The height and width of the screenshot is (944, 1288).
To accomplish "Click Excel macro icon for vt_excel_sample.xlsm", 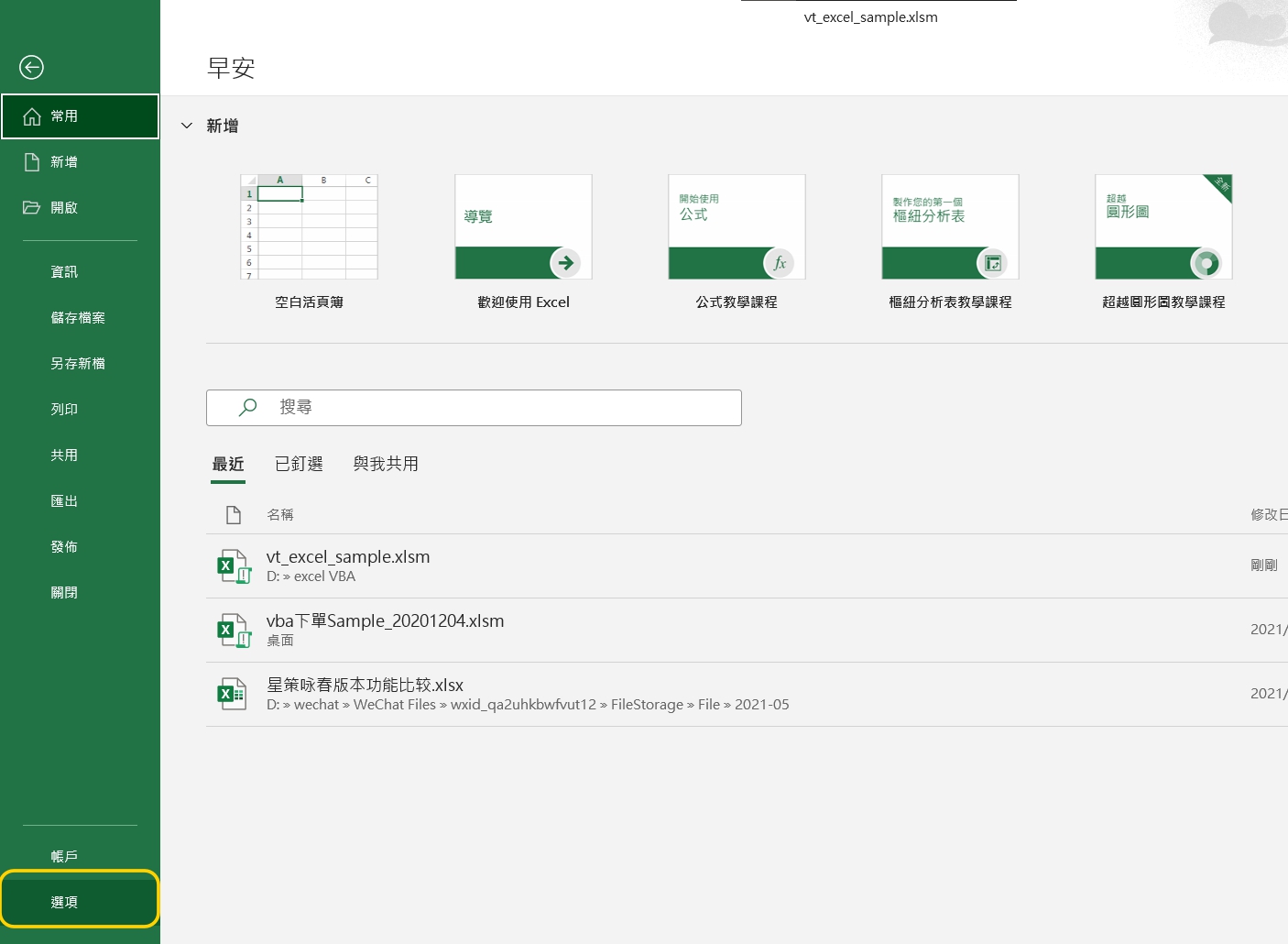I will [x=234, y=566].
